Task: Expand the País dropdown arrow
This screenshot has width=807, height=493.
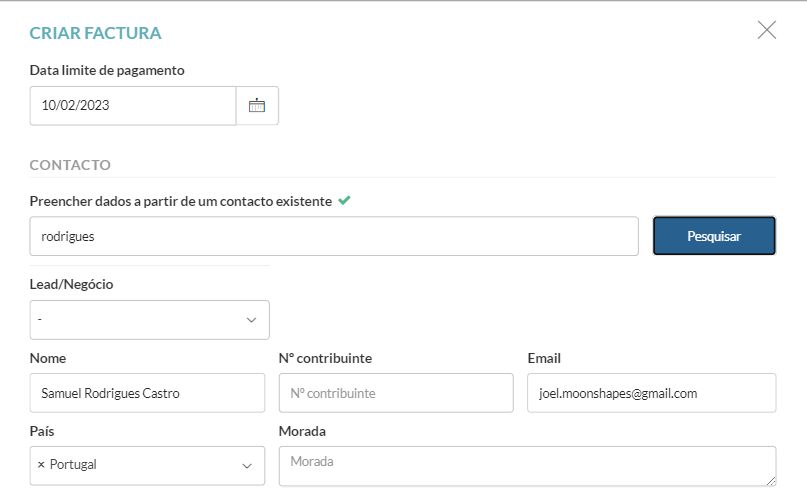Action: pos(247,466)
